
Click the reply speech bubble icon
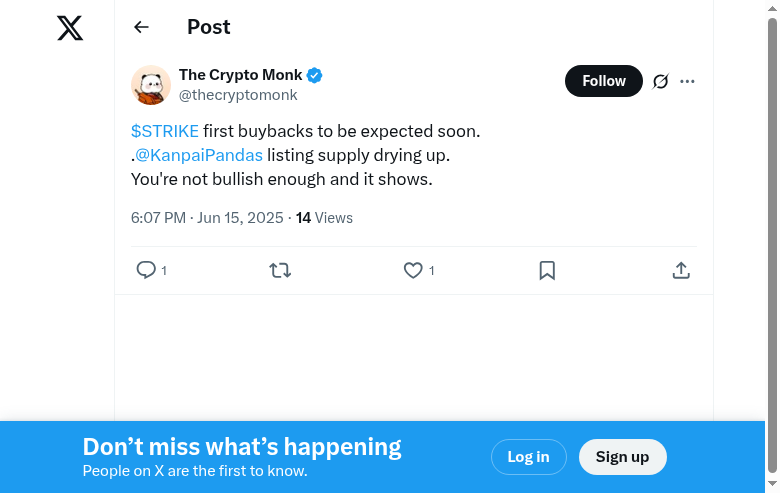[146, 270]
